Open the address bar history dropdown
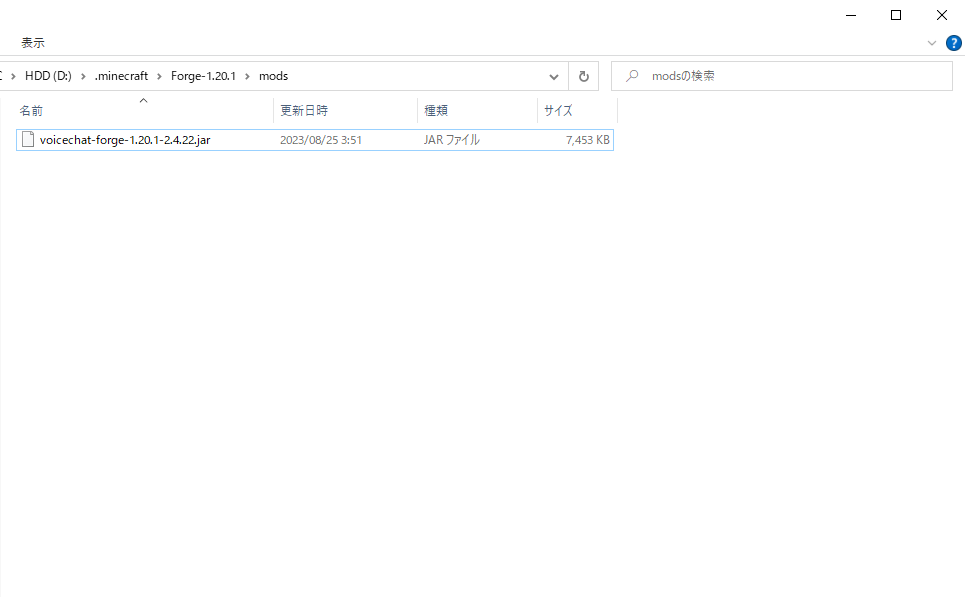This screenshot has height=597, width=965. click(554, 76)
